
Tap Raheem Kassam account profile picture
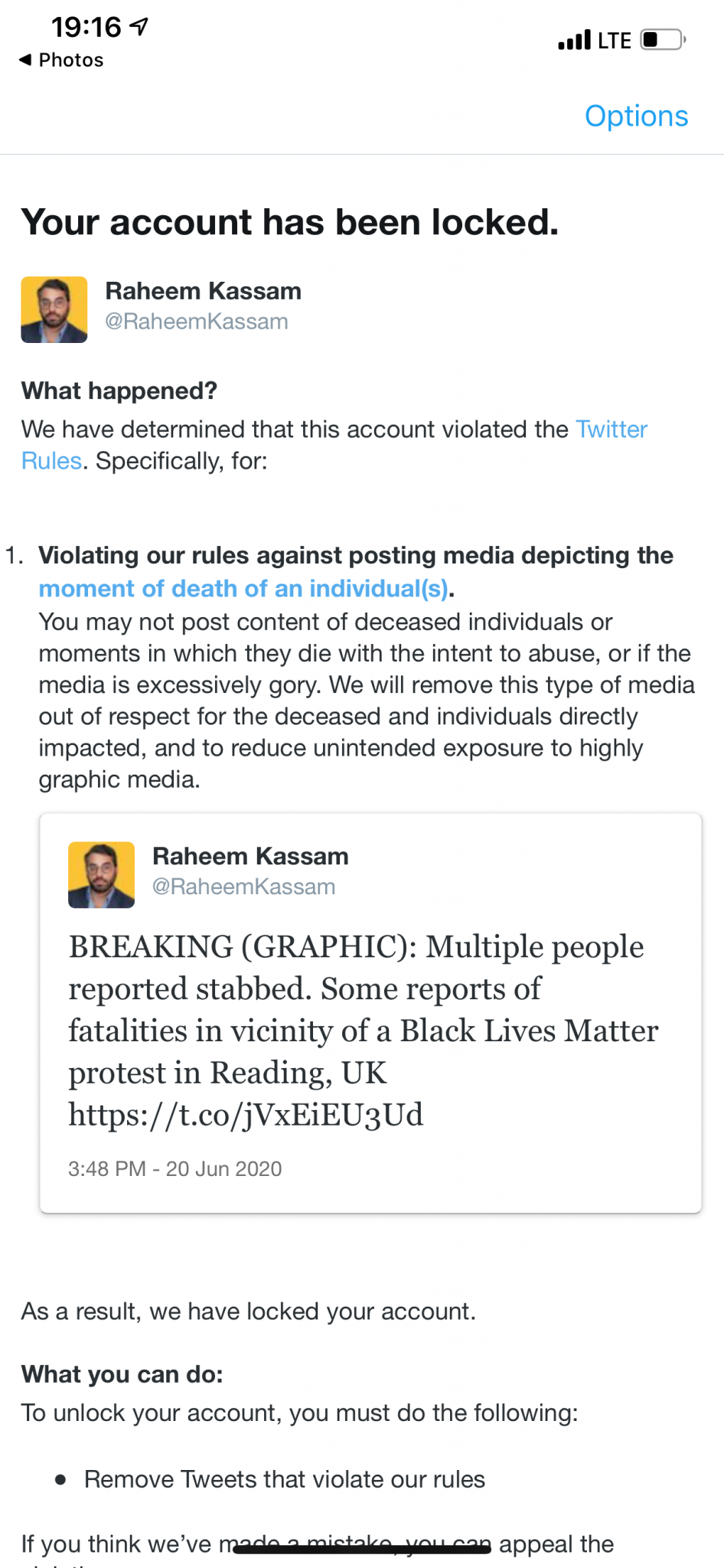coord(54,309)
